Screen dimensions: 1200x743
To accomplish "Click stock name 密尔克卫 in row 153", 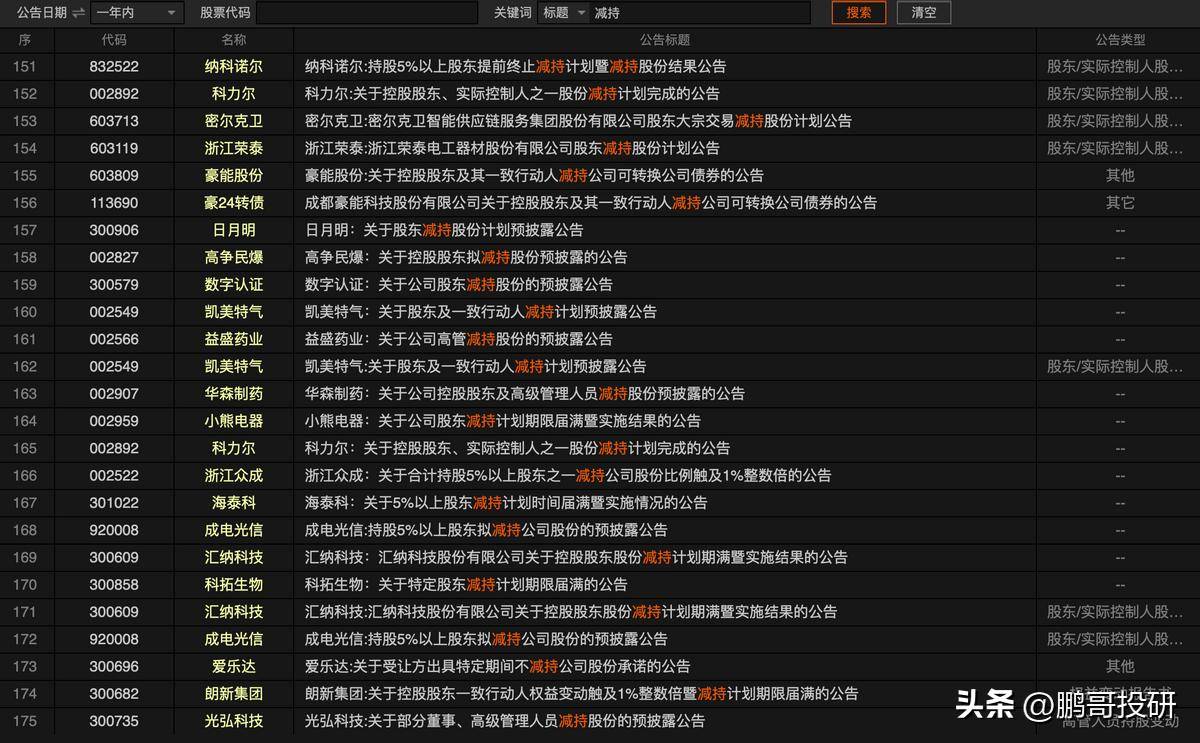I will click(x=233, y=121).
